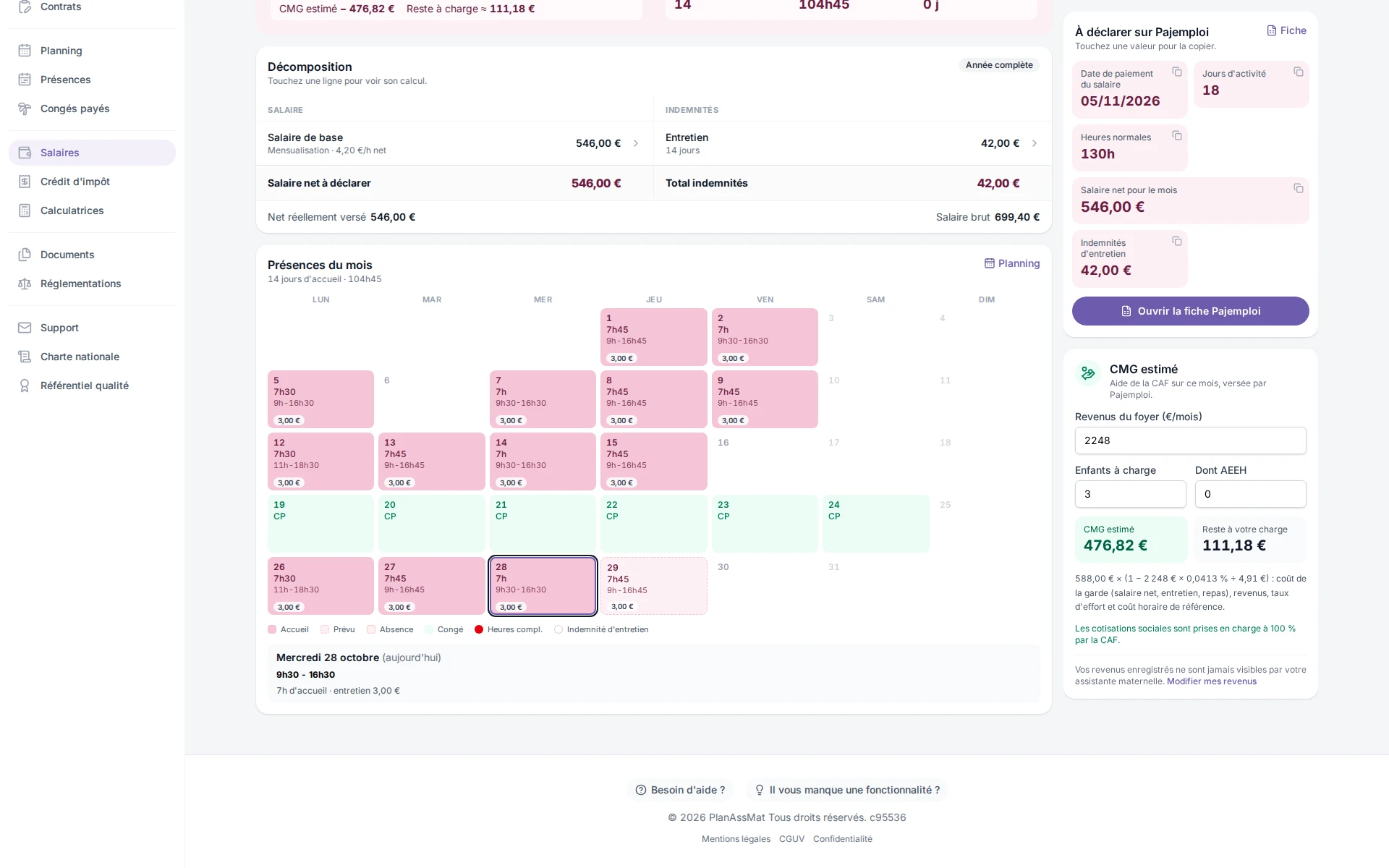Image resolution: width=1389 pixels, height=868 pixels.
Task: Open the Pajemploi fiche button
Action: pos(1190,311)
